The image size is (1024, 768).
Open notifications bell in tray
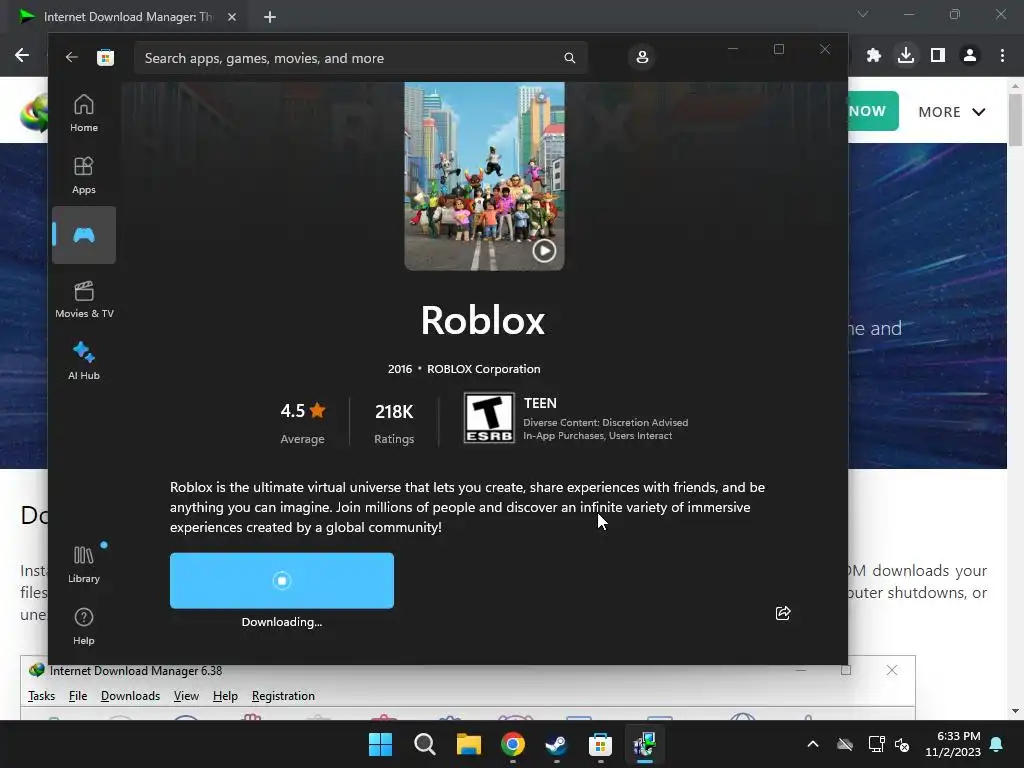997,744
